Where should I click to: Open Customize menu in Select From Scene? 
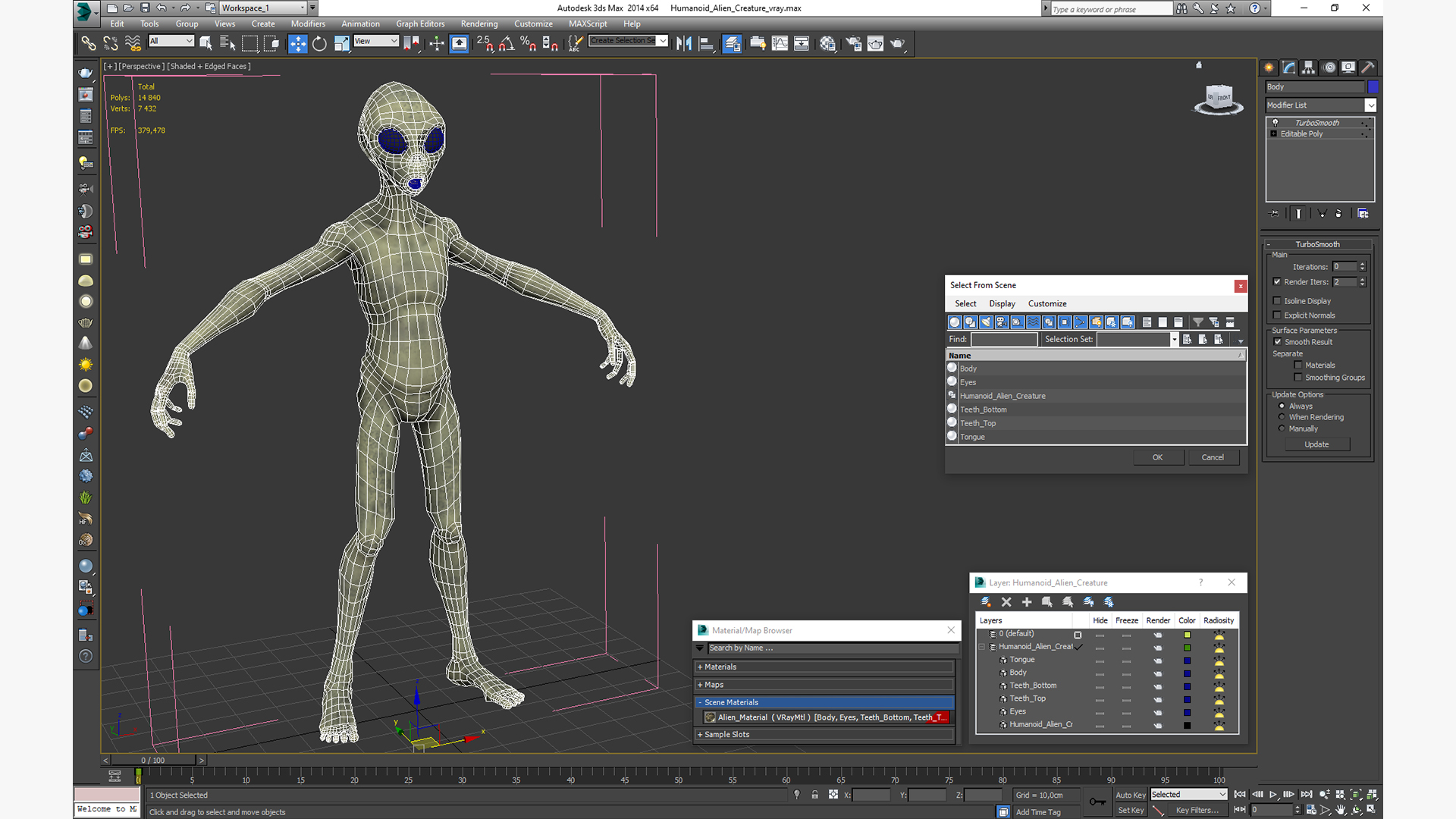(x=1047, y=303)
